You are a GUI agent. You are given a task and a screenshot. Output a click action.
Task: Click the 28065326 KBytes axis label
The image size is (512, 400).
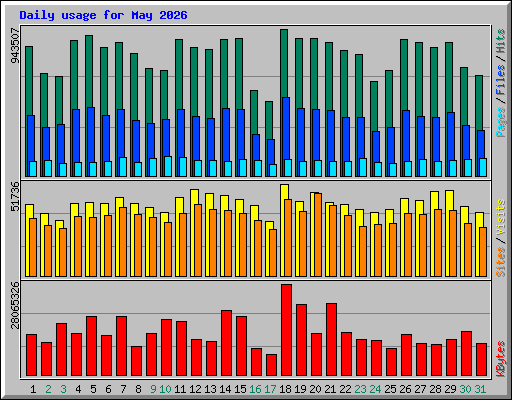(x=15, y=305)
